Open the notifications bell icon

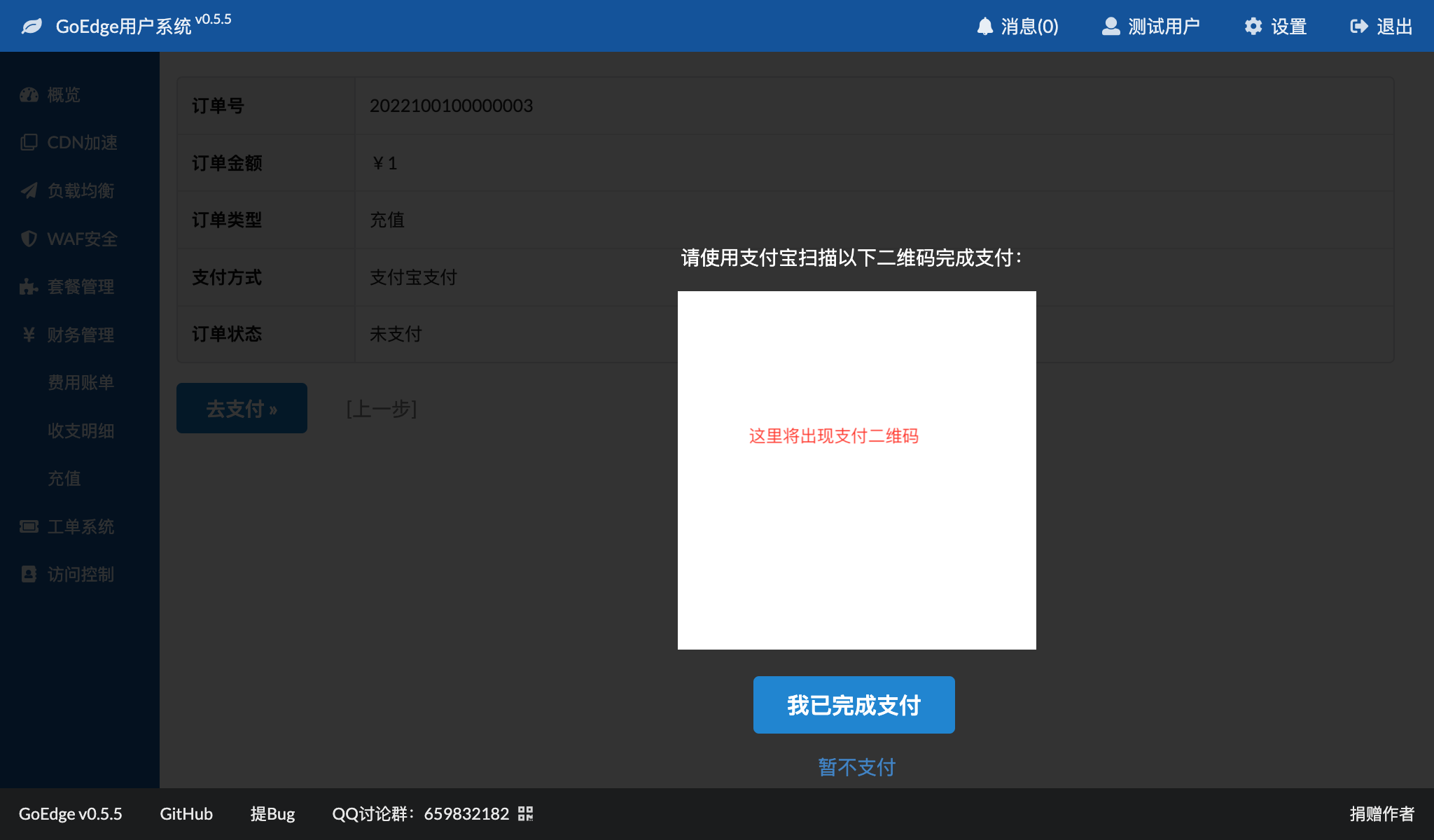(x=985, y=27)
